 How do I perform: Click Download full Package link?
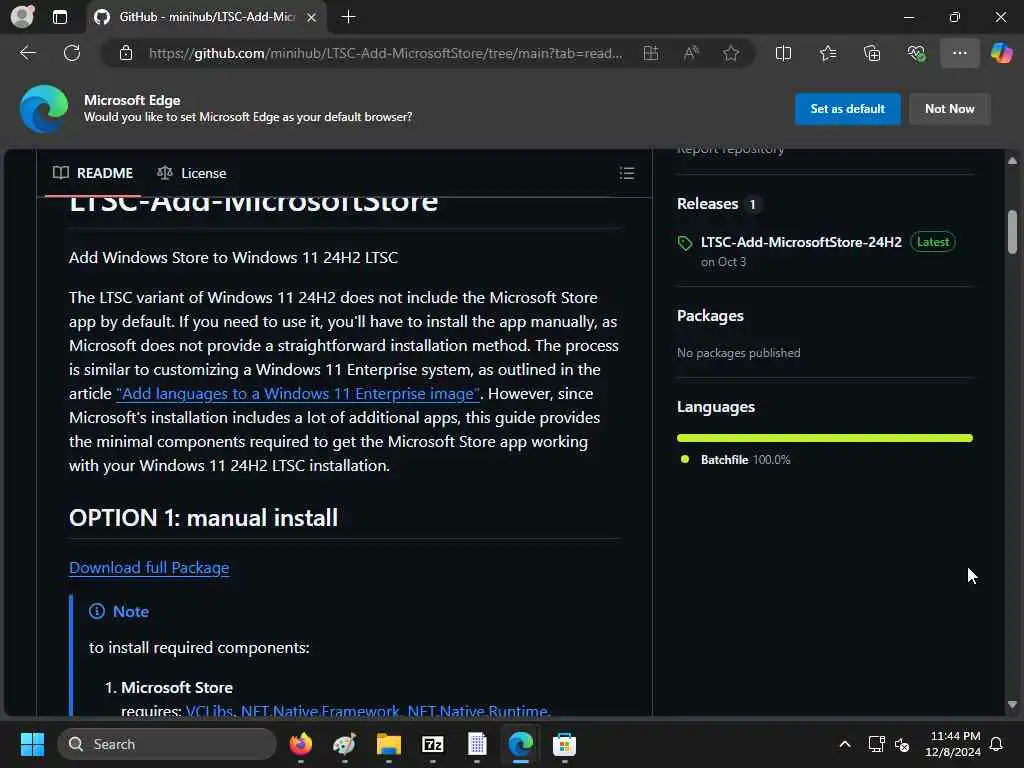(149, 568)
